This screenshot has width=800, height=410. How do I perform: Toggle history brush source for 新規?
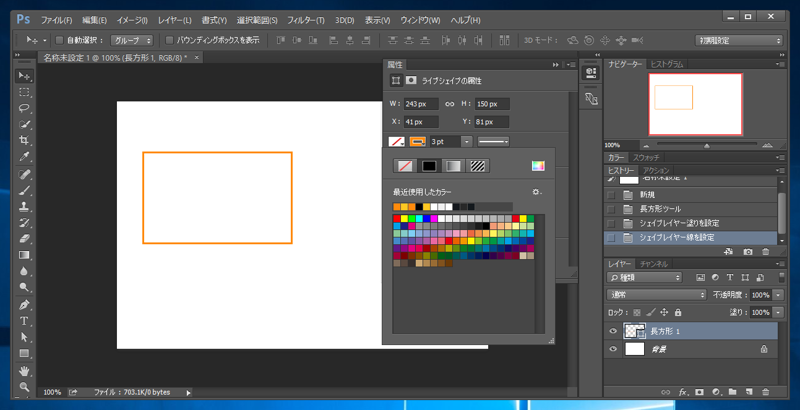(x=611, y=195)
